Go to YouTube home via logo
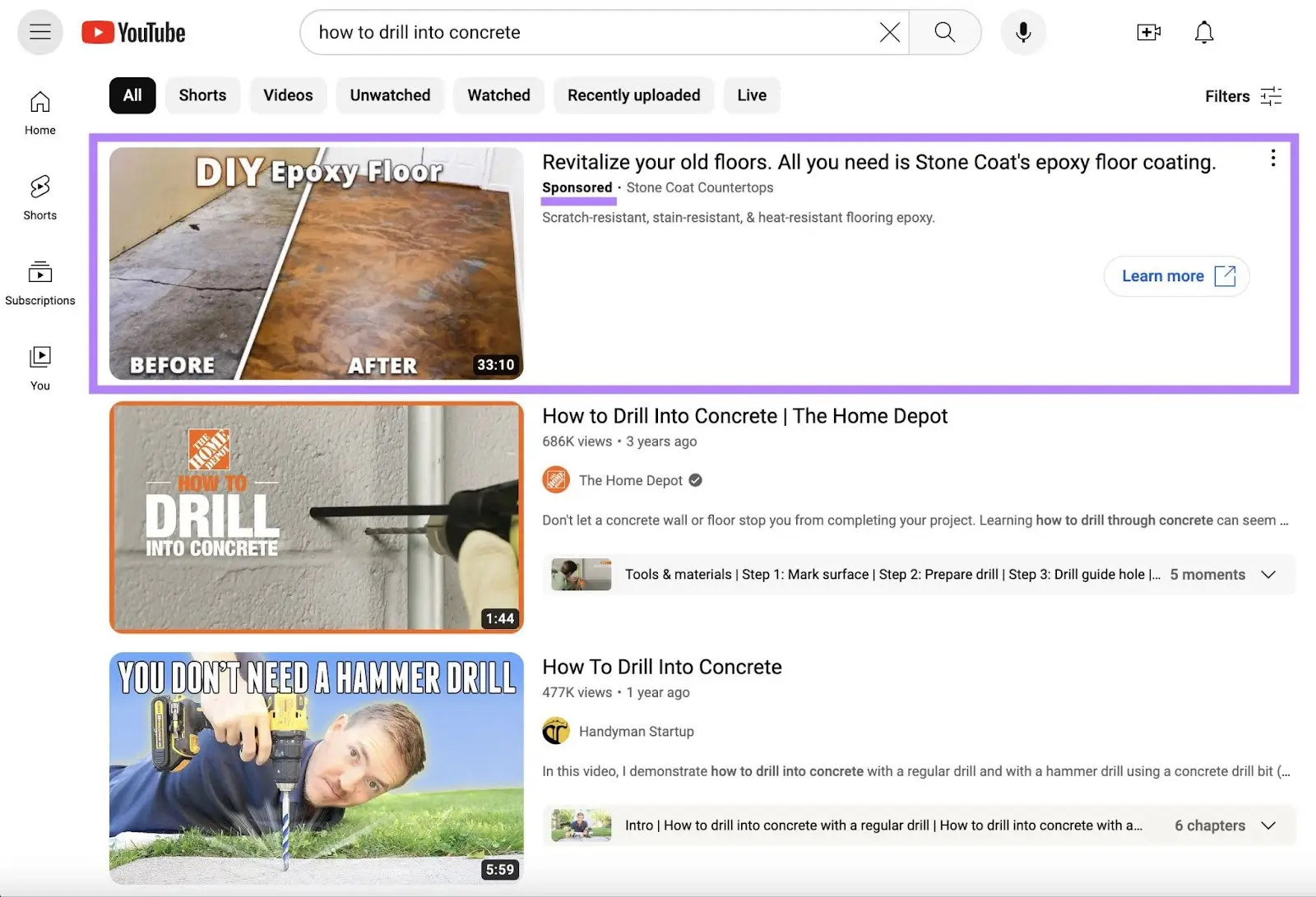 coord(133,32)
